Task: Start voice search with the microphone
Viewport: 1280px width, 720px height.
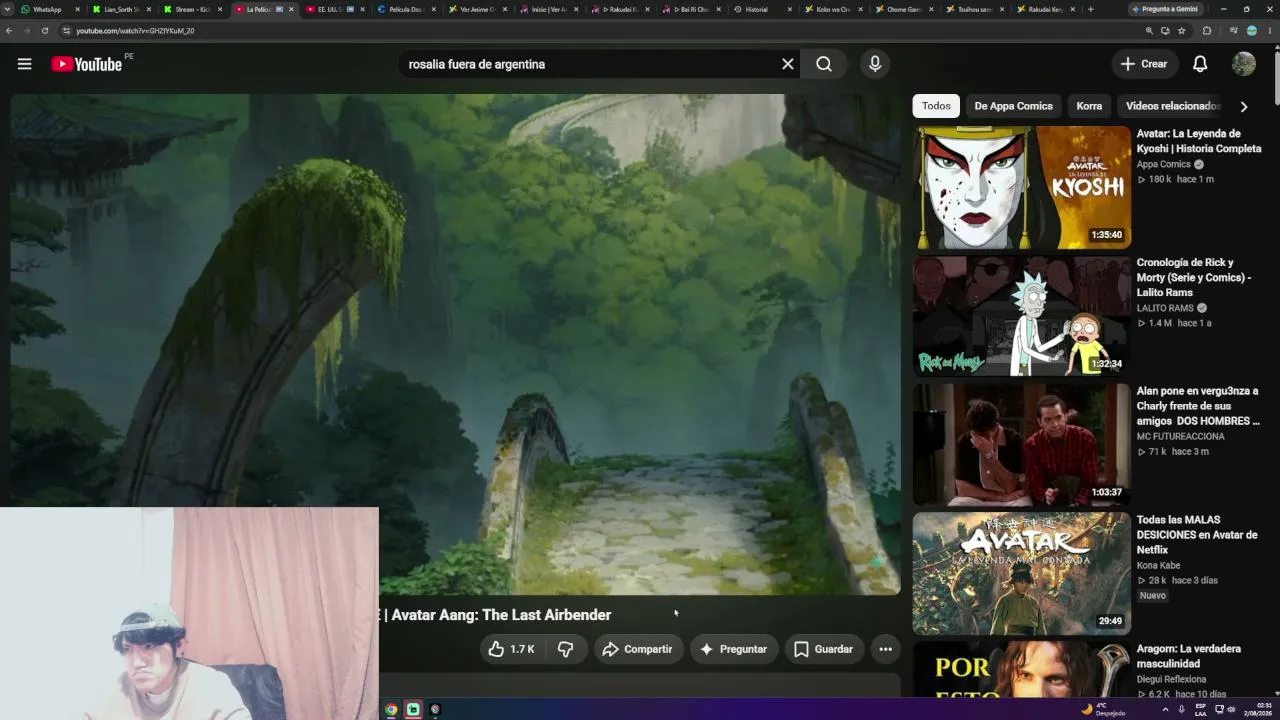Action: (875, 64)
